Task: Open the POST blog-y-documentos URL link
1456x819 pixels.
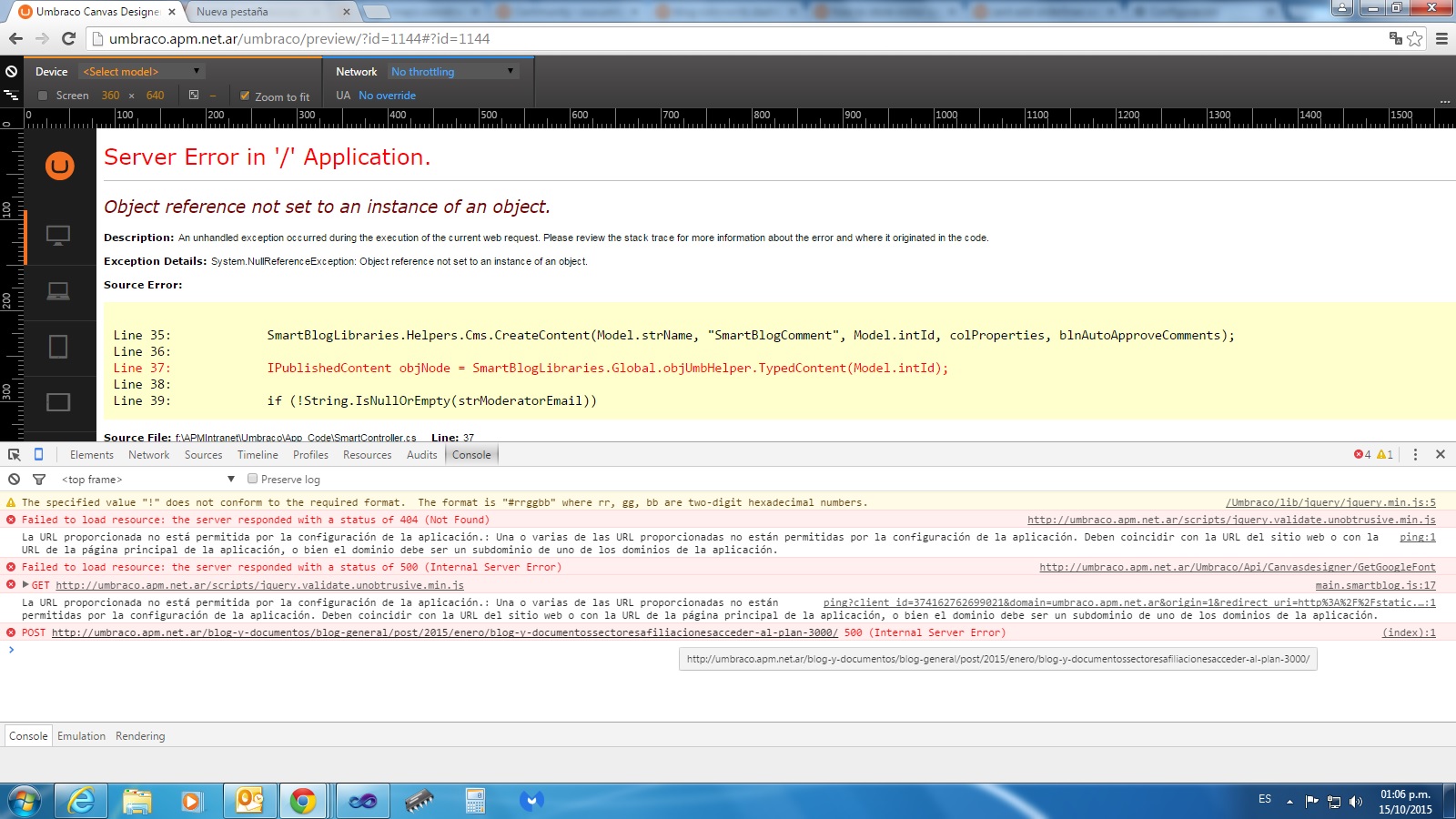Action: (x=445, y=632)
